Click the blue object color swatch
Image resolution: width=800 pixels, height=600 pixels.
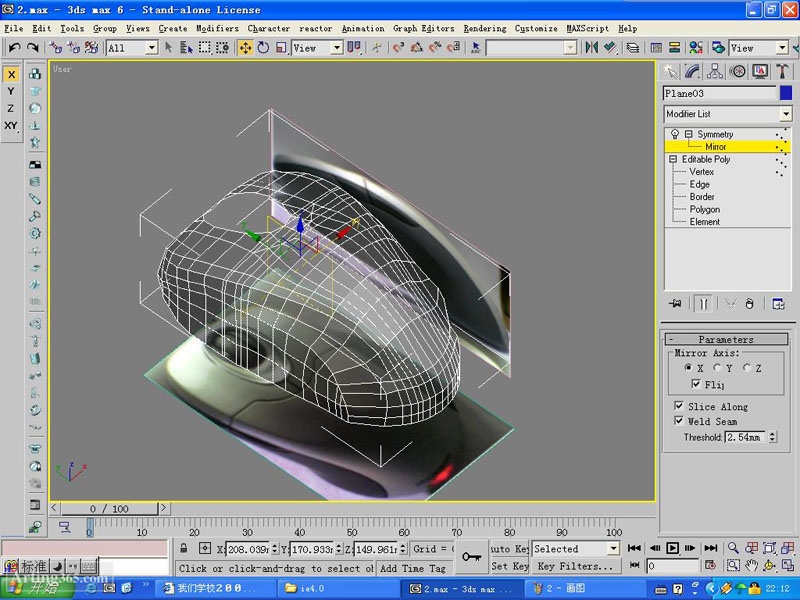click(785, 93)
